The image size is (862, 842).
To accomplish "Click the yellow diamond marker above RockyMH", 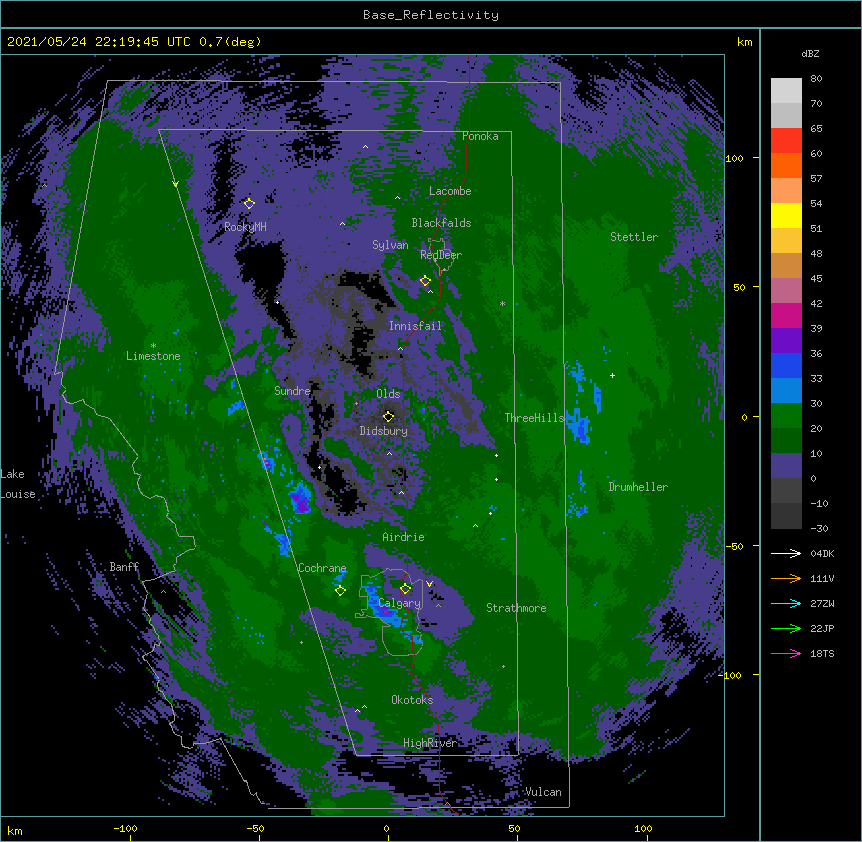I will tap(249, 203).
